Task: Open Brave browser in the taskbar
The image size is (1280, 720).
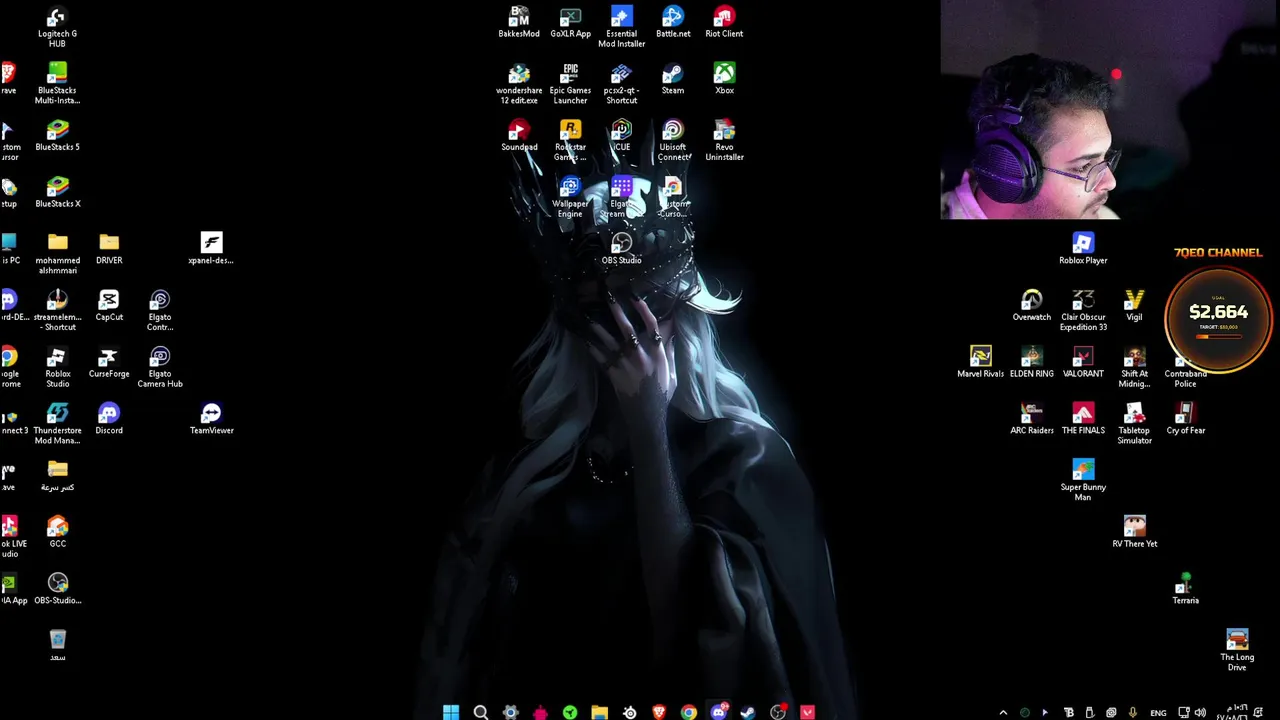Action: click(x=659, y=712)
